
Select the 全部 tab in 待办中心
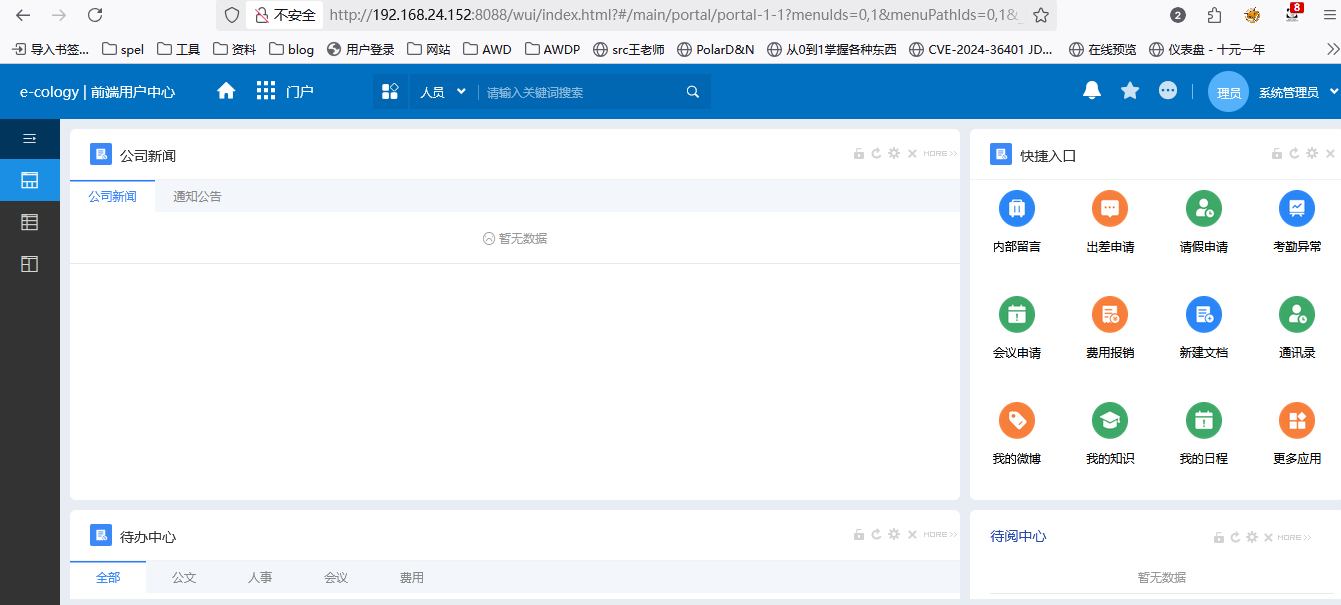108,577
